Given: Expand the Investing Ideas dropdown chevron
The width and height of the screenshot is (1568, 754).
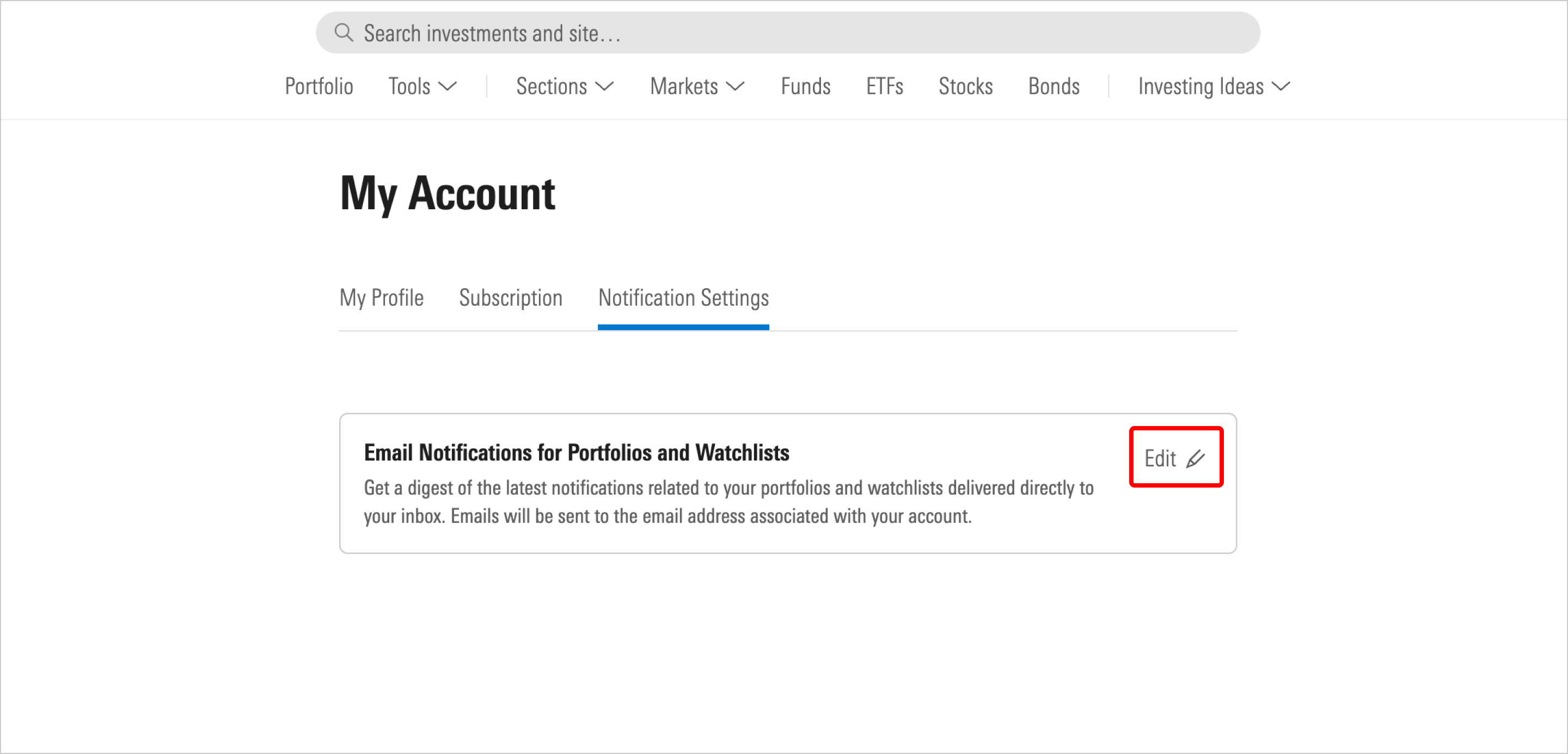Looking at the screenshot, I should click(x=1281, y=87).
